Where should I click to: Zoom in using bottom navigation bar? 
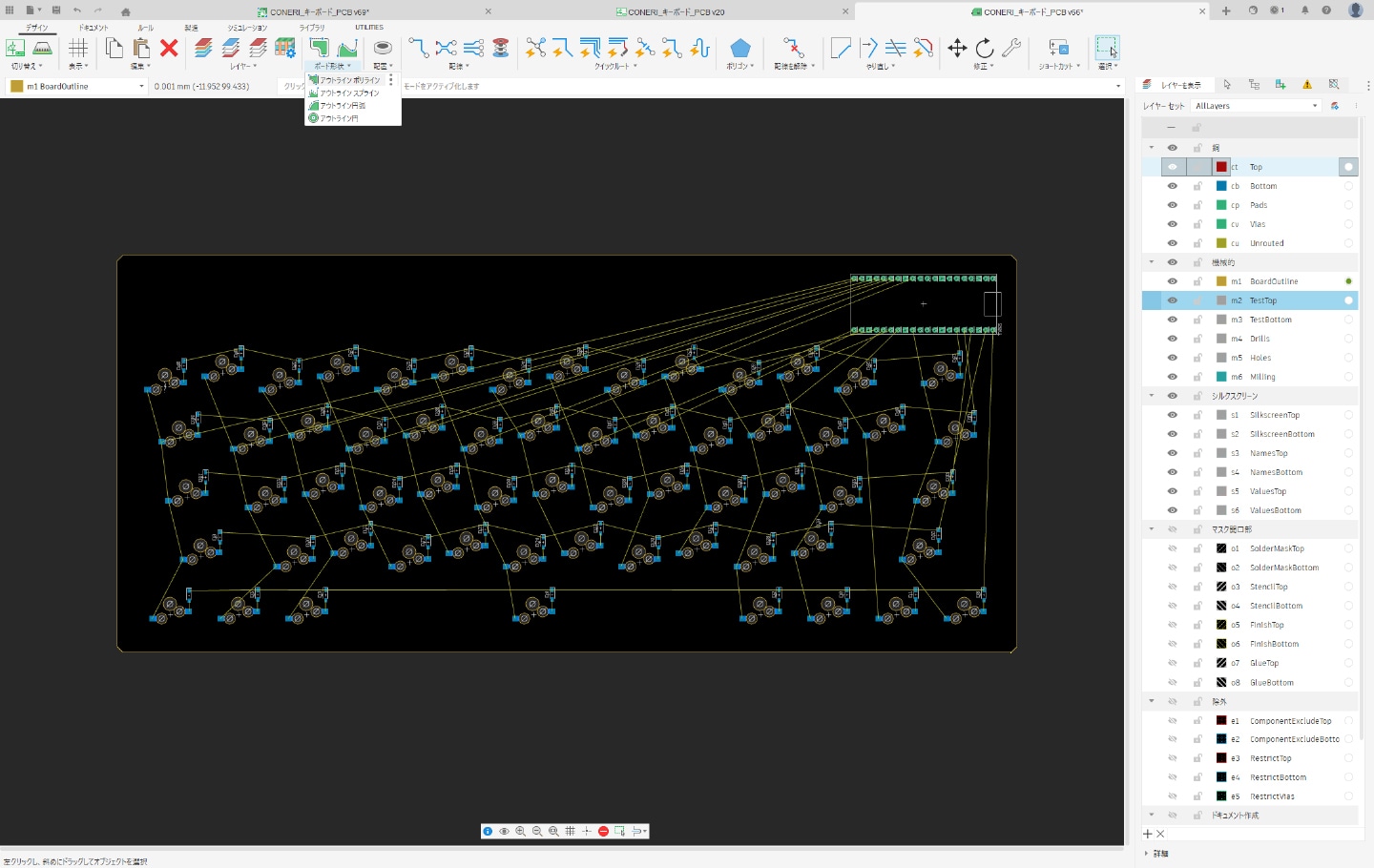(521, 832)
